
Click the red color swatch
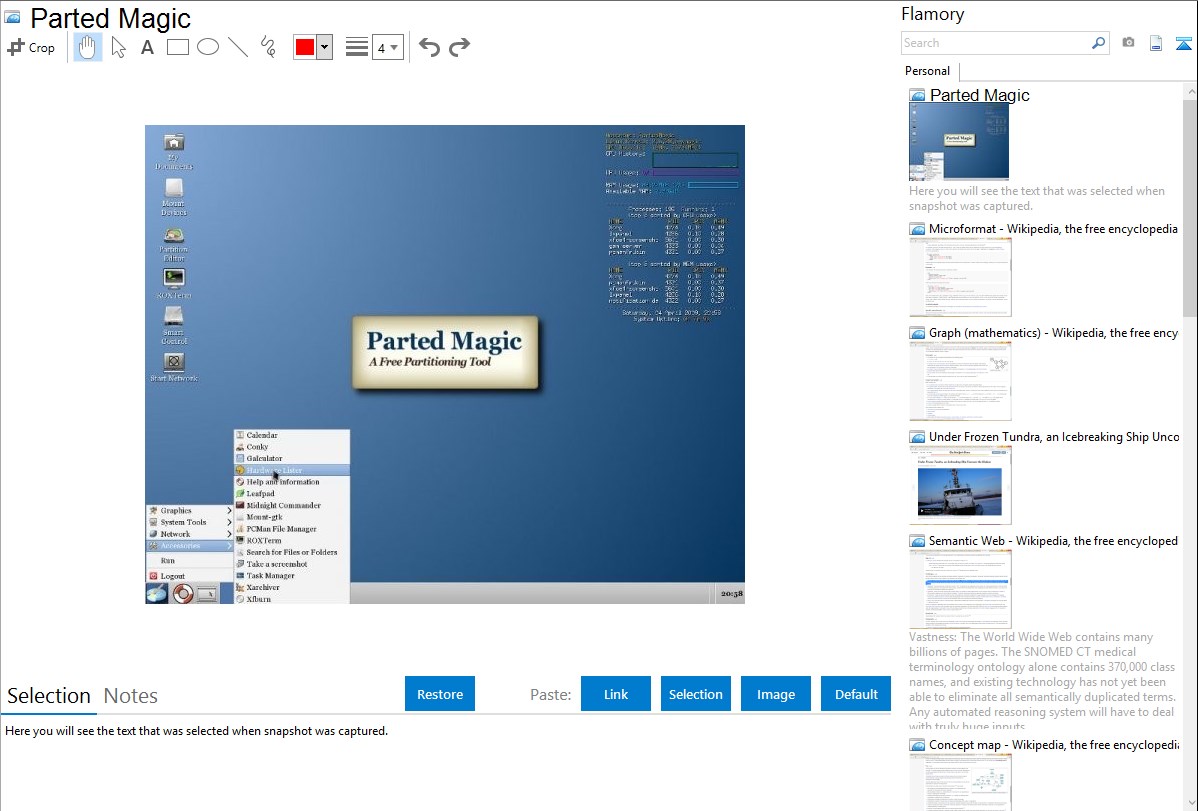click(x=305, y=48)
